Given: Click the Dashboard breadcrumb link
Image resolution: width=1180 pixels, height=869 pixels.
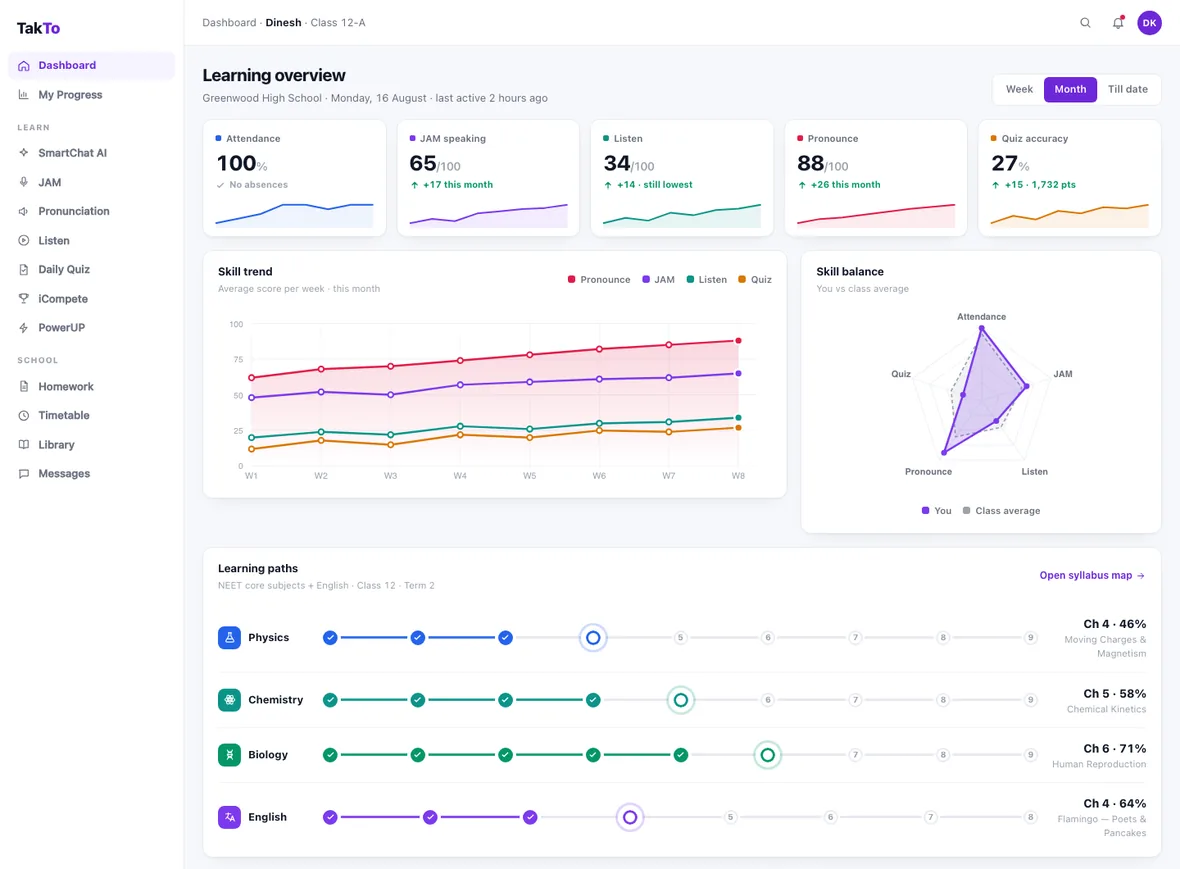Looking at the screenshot, I should 229,23.
